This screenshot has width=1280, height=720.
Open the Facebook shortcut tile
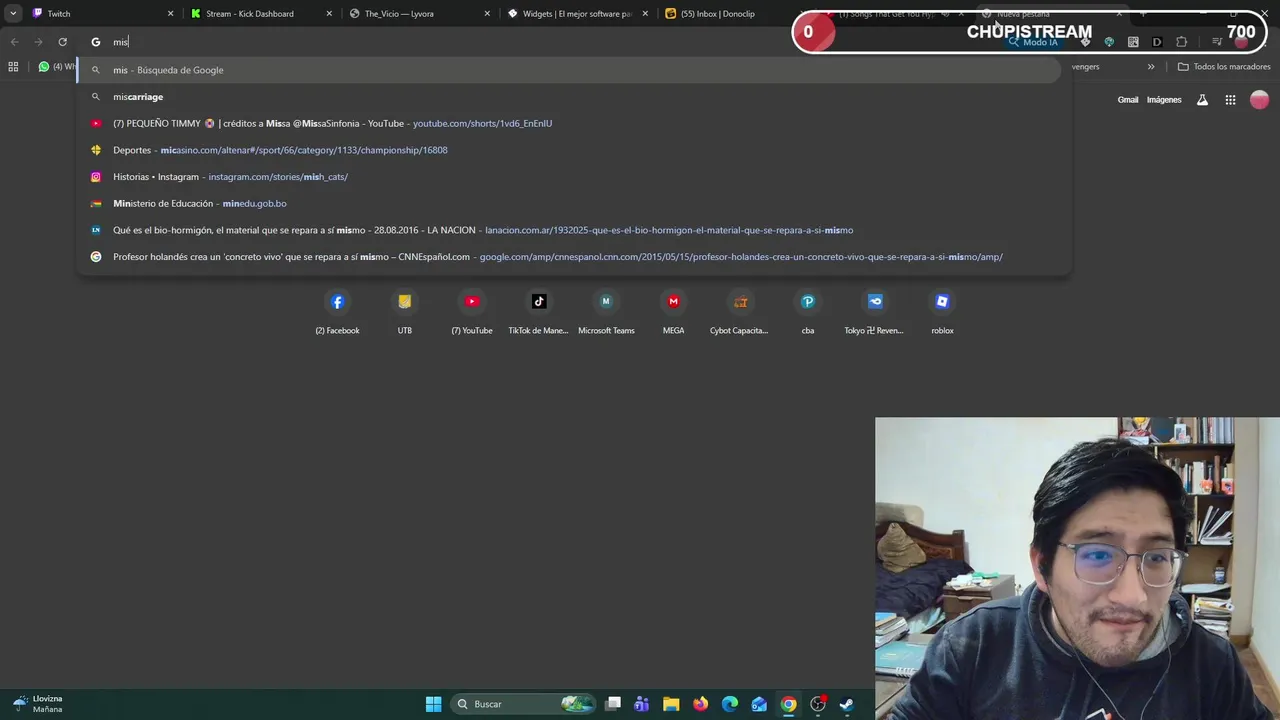(x=337, y=310)
